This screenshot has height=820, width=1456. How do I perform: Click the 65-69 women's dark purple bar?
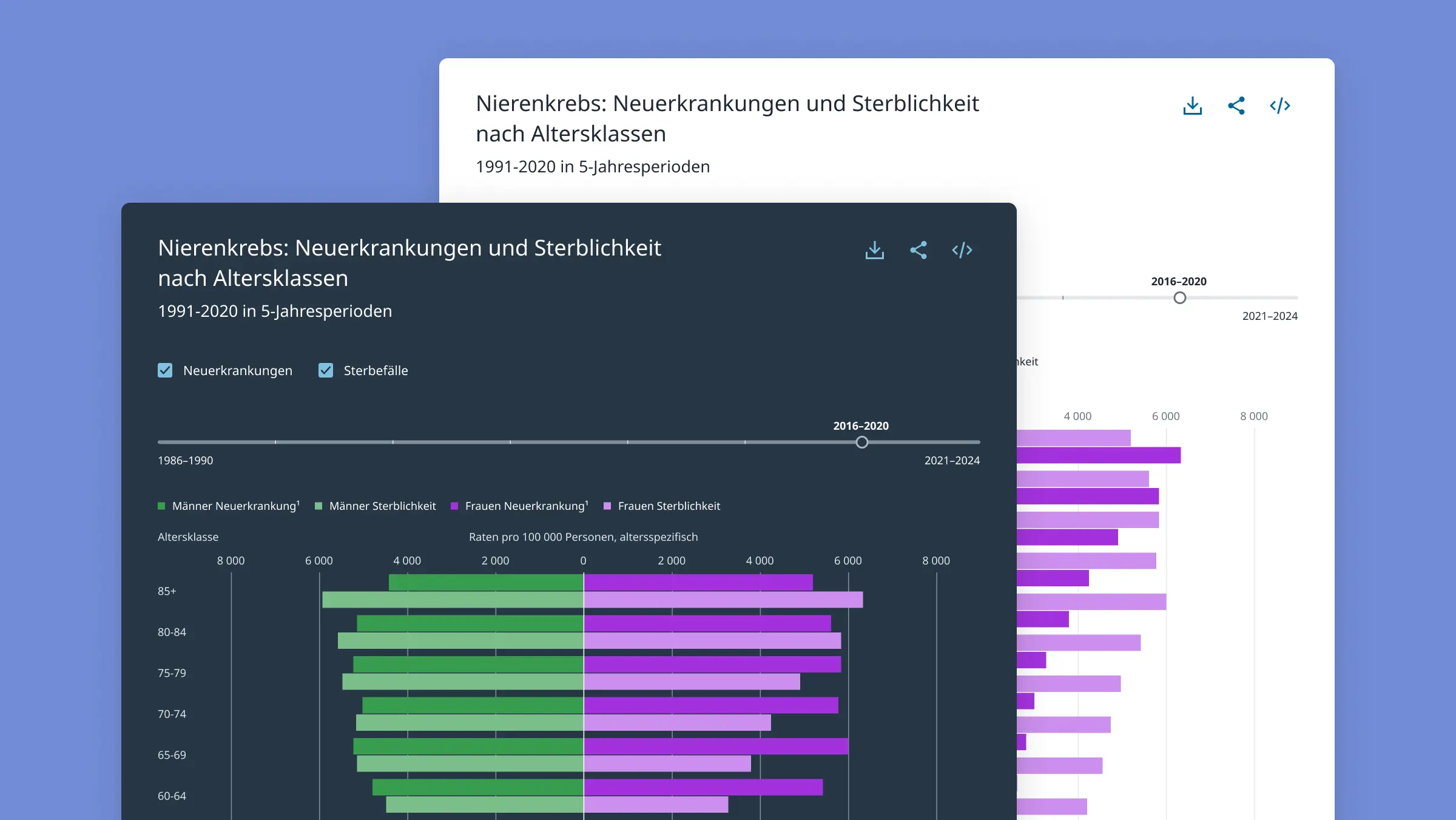point(716,746)
